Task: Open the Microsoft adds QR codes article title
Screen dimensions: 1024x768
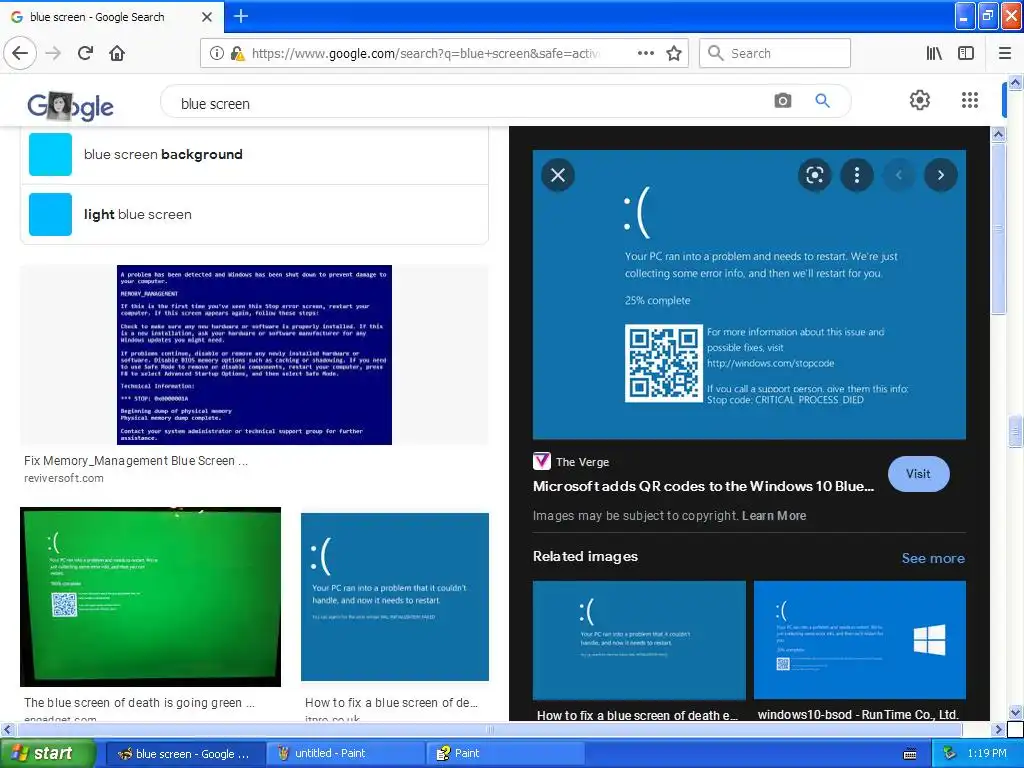Action: [x=703, y=487]
